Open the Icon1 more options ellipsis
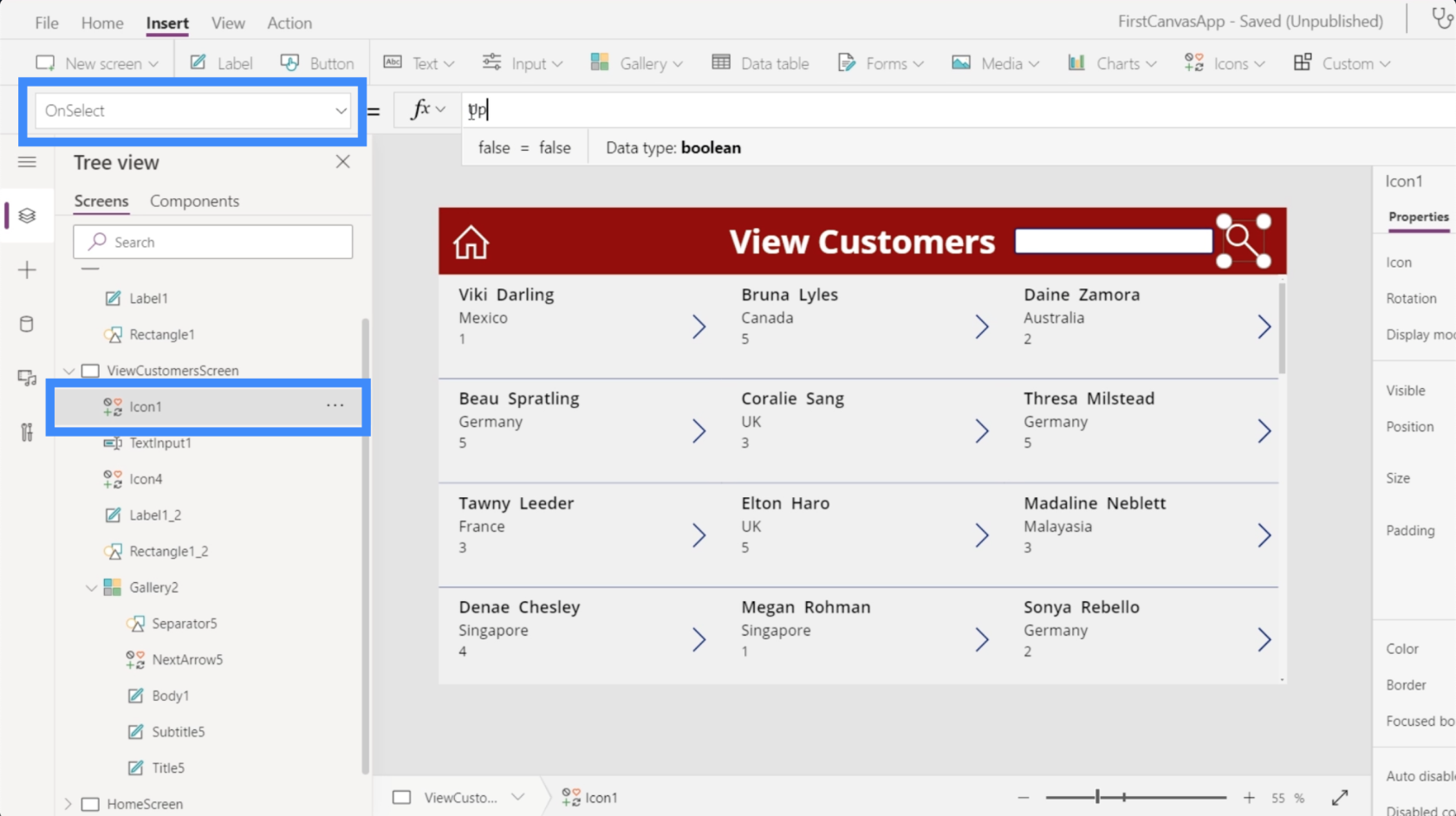The image size is (1456, 816). click(x=335, y=405)
